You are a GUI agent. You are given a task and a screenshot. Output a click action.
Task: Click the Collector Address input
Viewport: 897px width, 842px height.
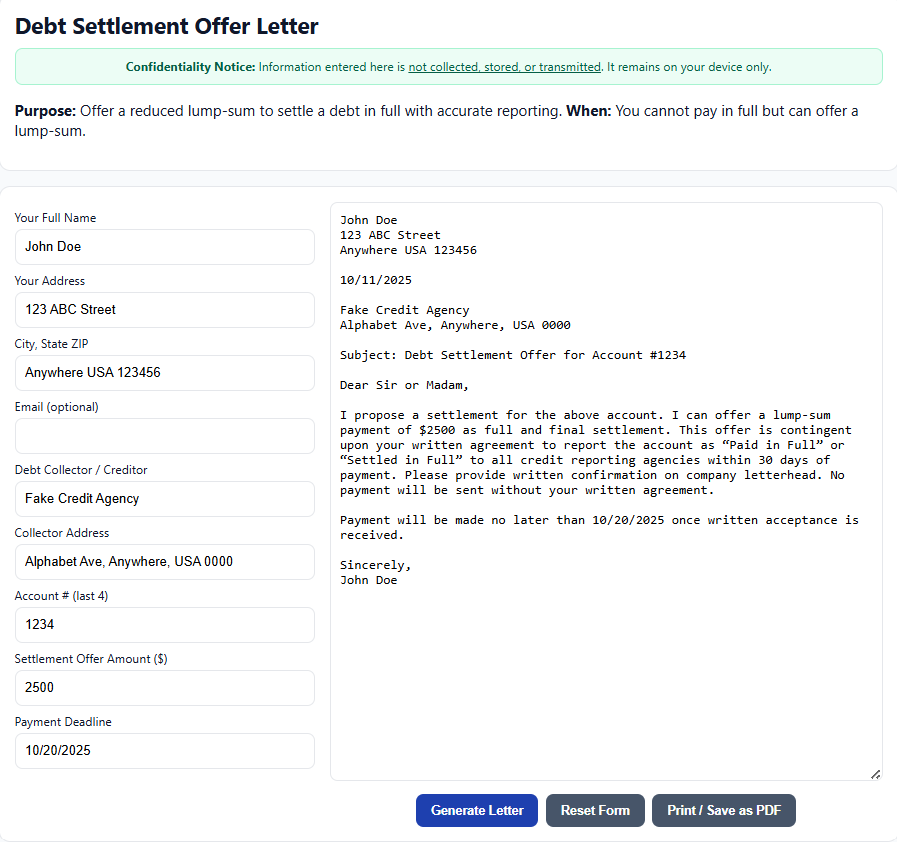165,562
